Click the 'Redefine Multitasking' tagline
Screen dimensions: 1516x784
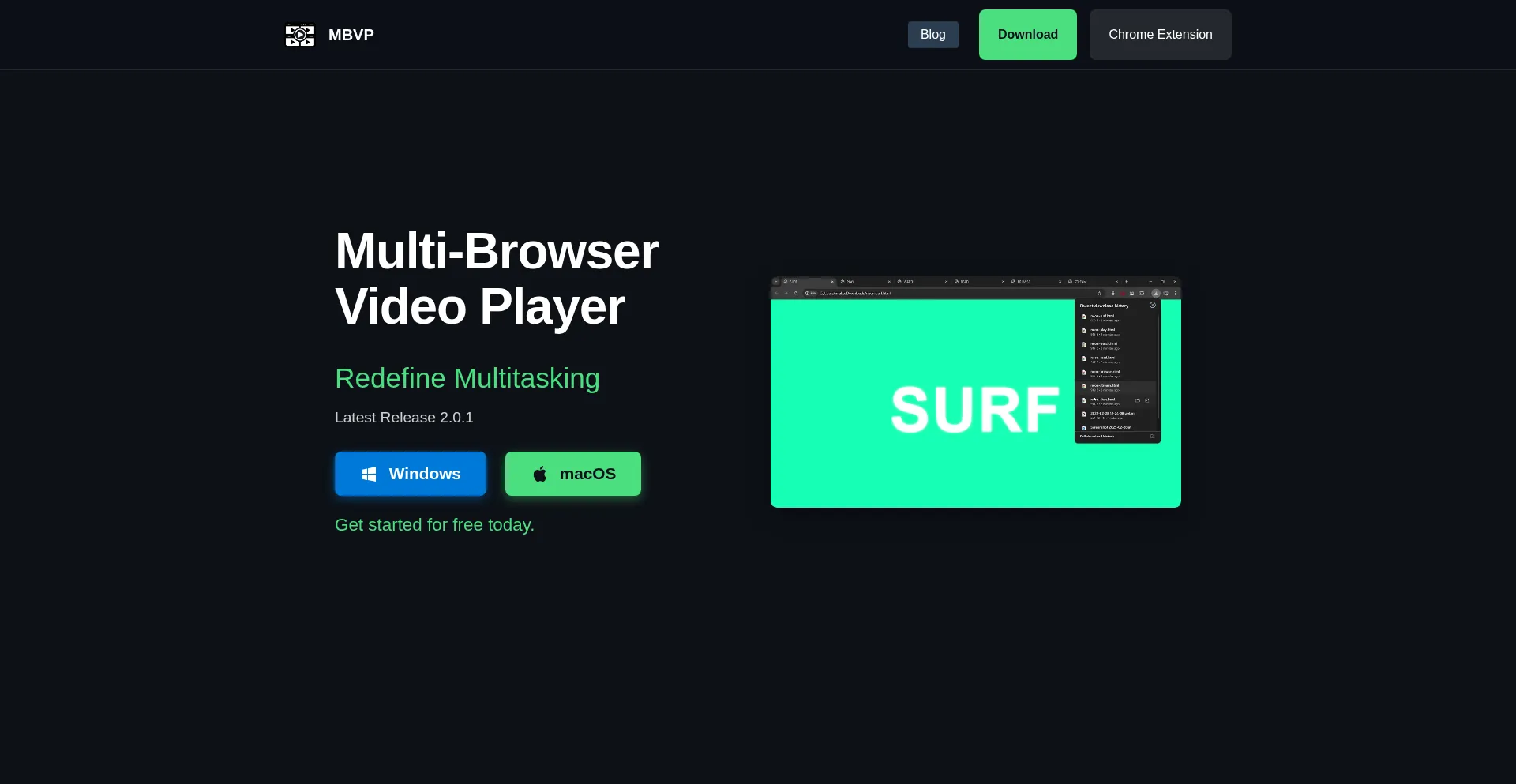(x=467, y=378)
